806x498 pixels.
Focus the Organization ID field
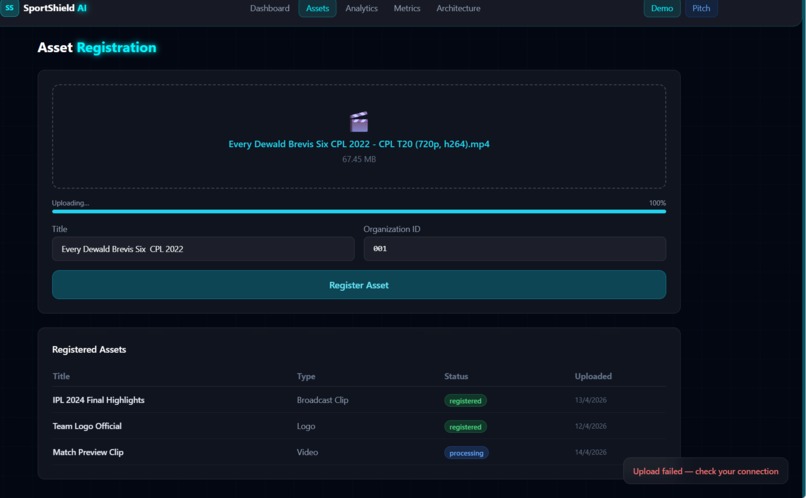pos(515,249)
